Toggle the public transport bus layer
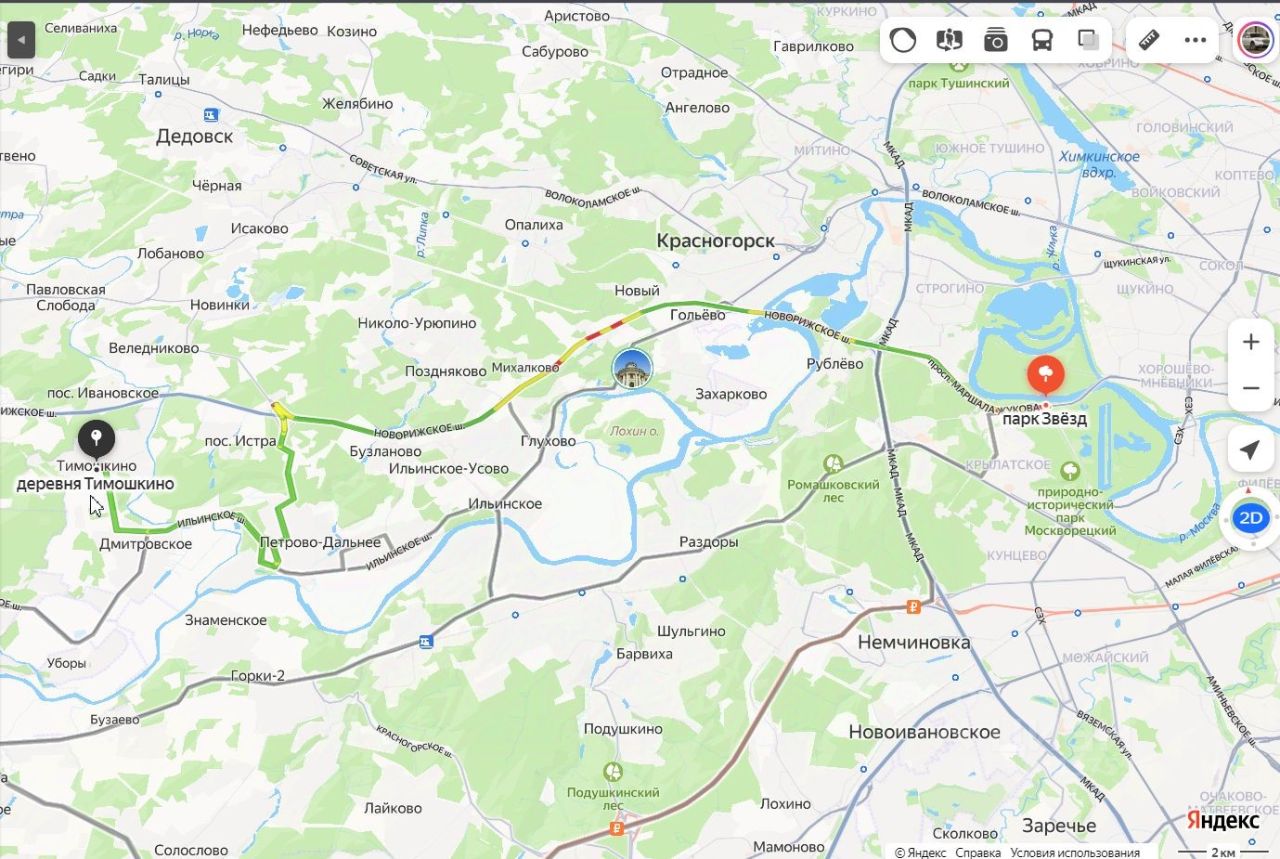This screenshot has width=1280, height=859. (1042, 40)
